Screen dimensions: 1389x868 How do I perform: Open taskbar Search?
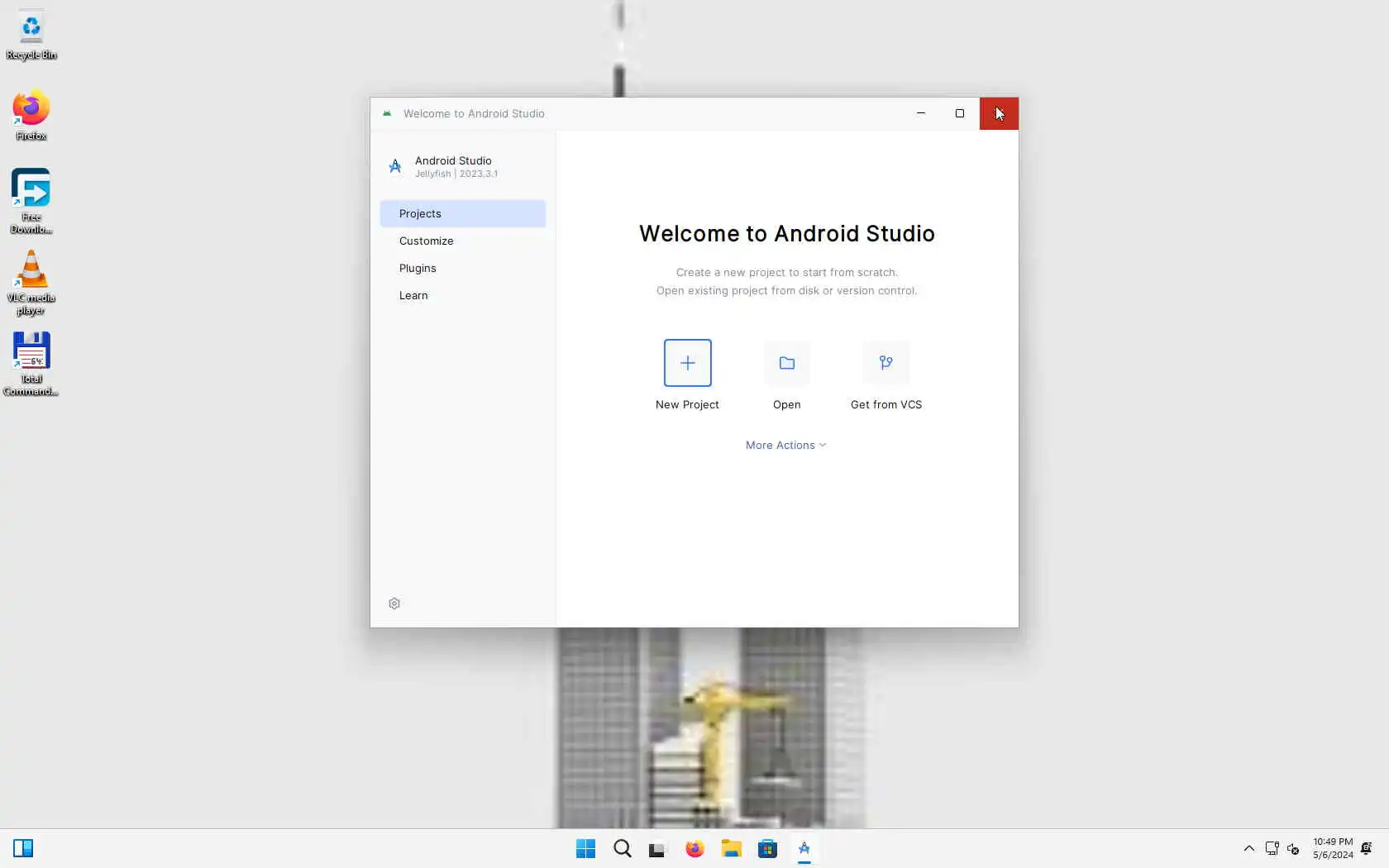click(x=622, y=848)
